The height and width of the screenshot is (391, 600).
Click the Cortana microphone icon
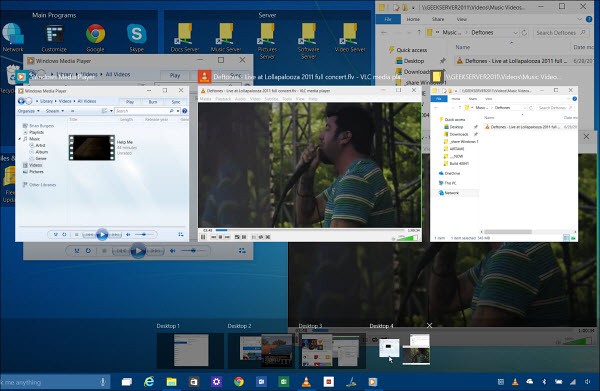tap(103, 382)
